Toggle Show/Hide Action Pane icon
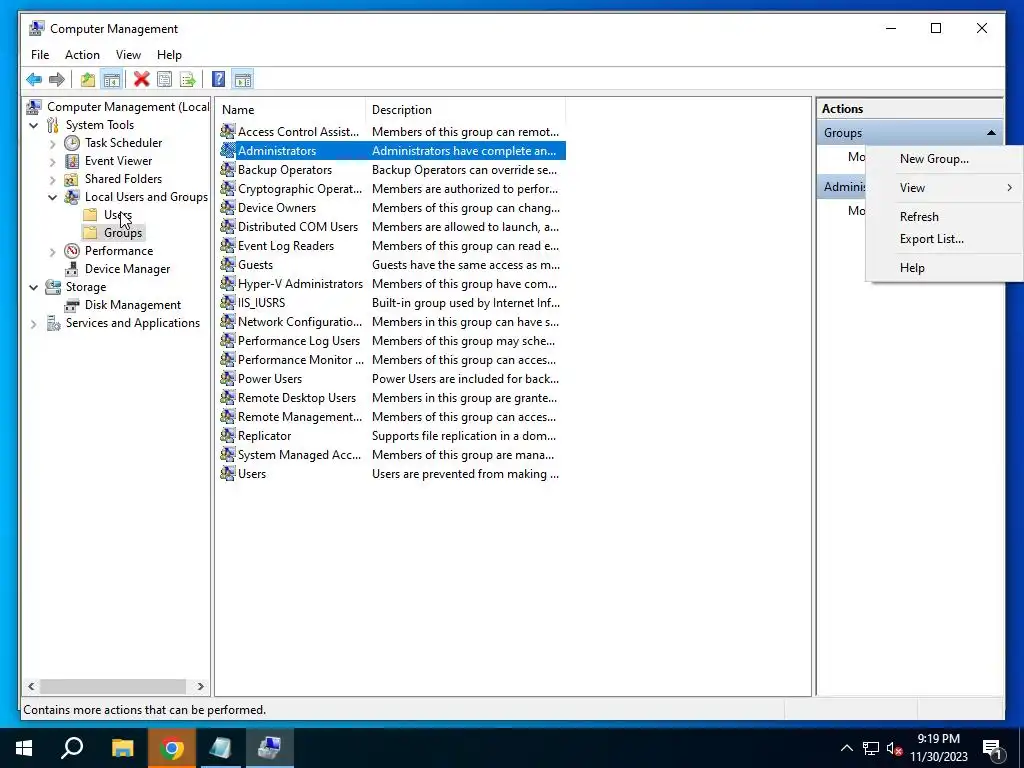The height and width of the screenshot is (768, 1024). [243, 80]
